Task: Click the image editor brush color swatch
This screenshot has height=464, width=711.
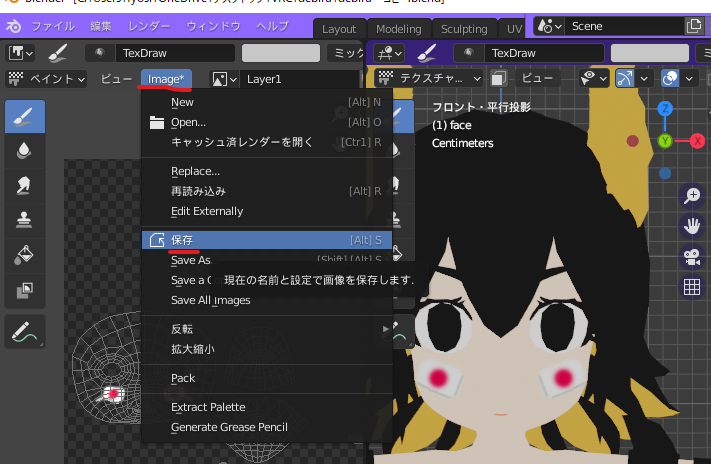Action: [281, 53]
